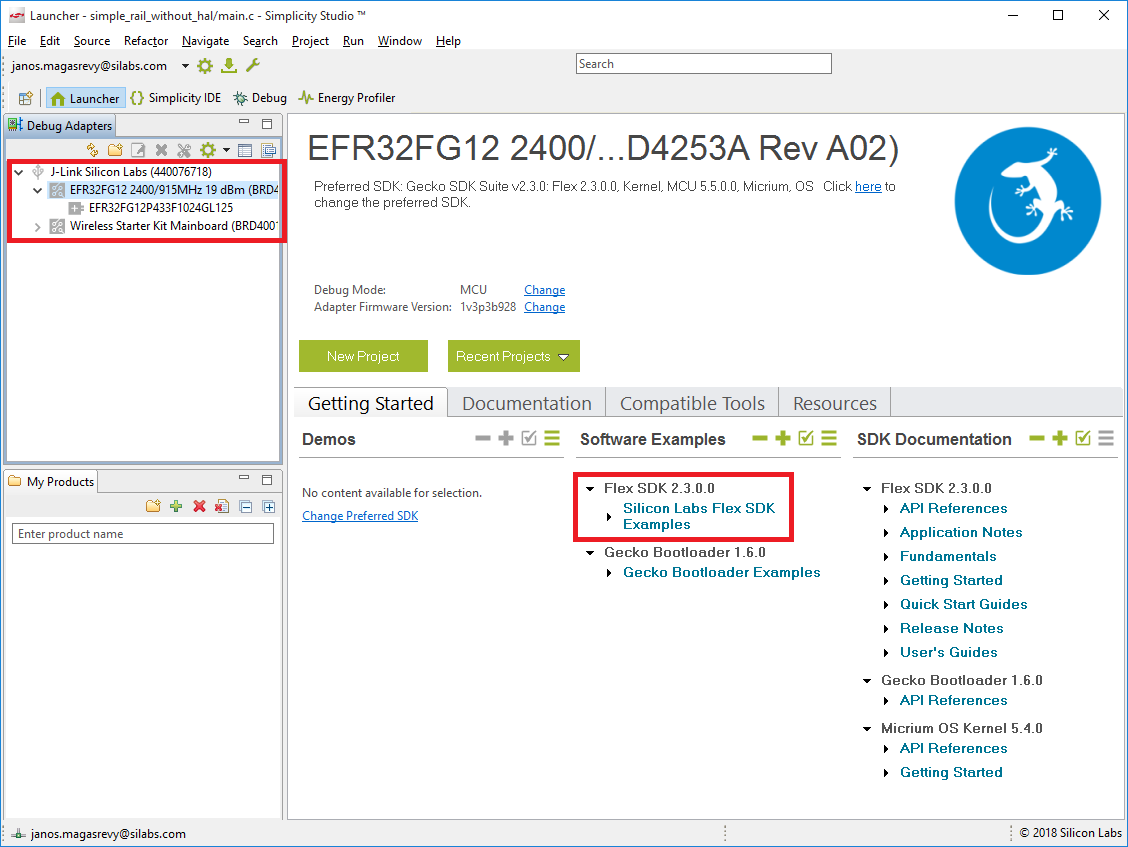Screen dimensions: 1128x847
Task: Refresh the Debug Adapters list
Action: 92,150
